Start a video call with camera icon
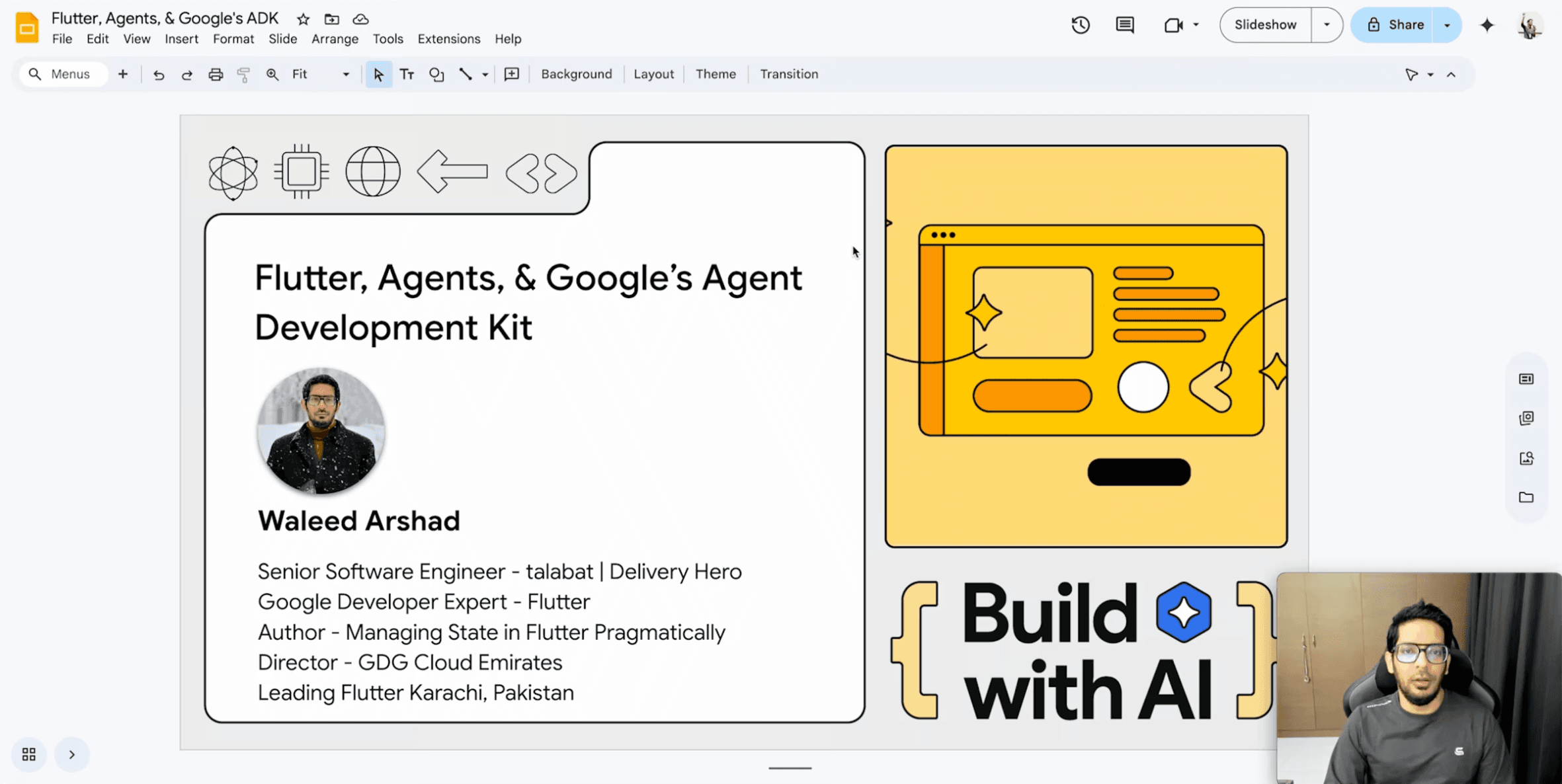 coord(1173,25)
